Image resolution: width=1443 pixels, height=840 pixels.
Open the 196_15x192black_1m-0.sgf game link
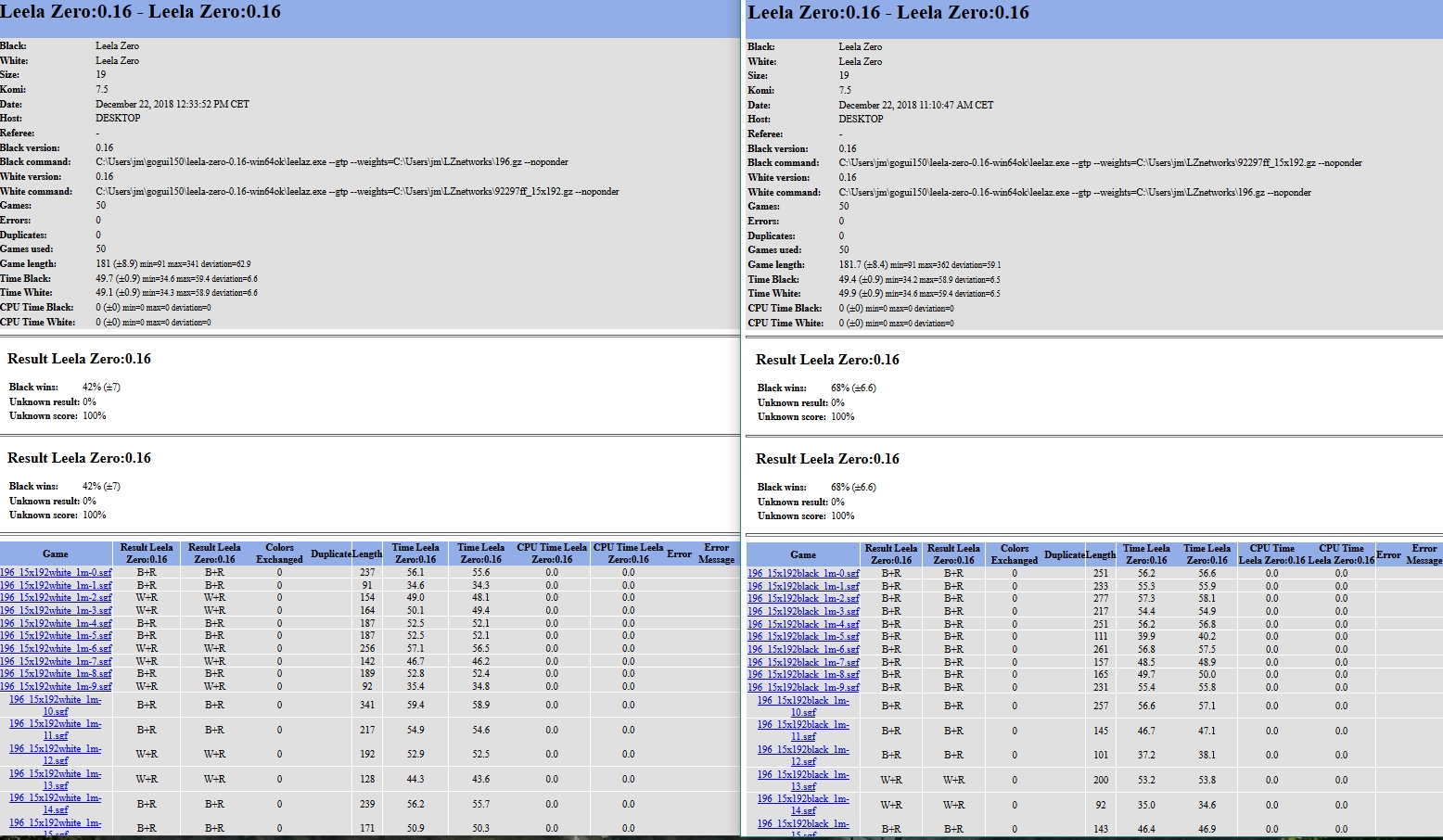point(803,574)
